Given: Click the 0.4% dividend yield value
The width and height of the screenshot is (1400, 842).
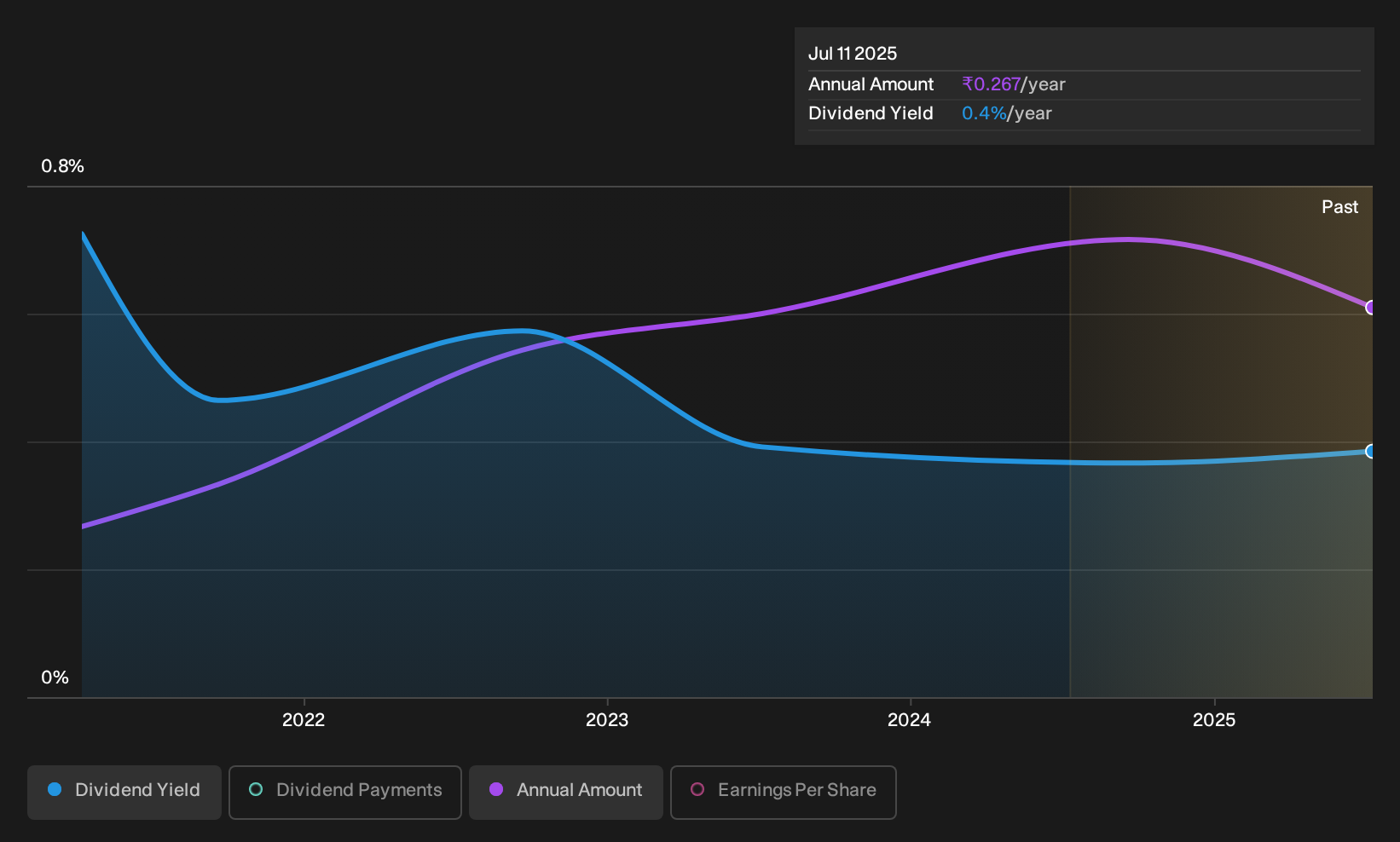Looking at the screenshot, I should (984, 113).
